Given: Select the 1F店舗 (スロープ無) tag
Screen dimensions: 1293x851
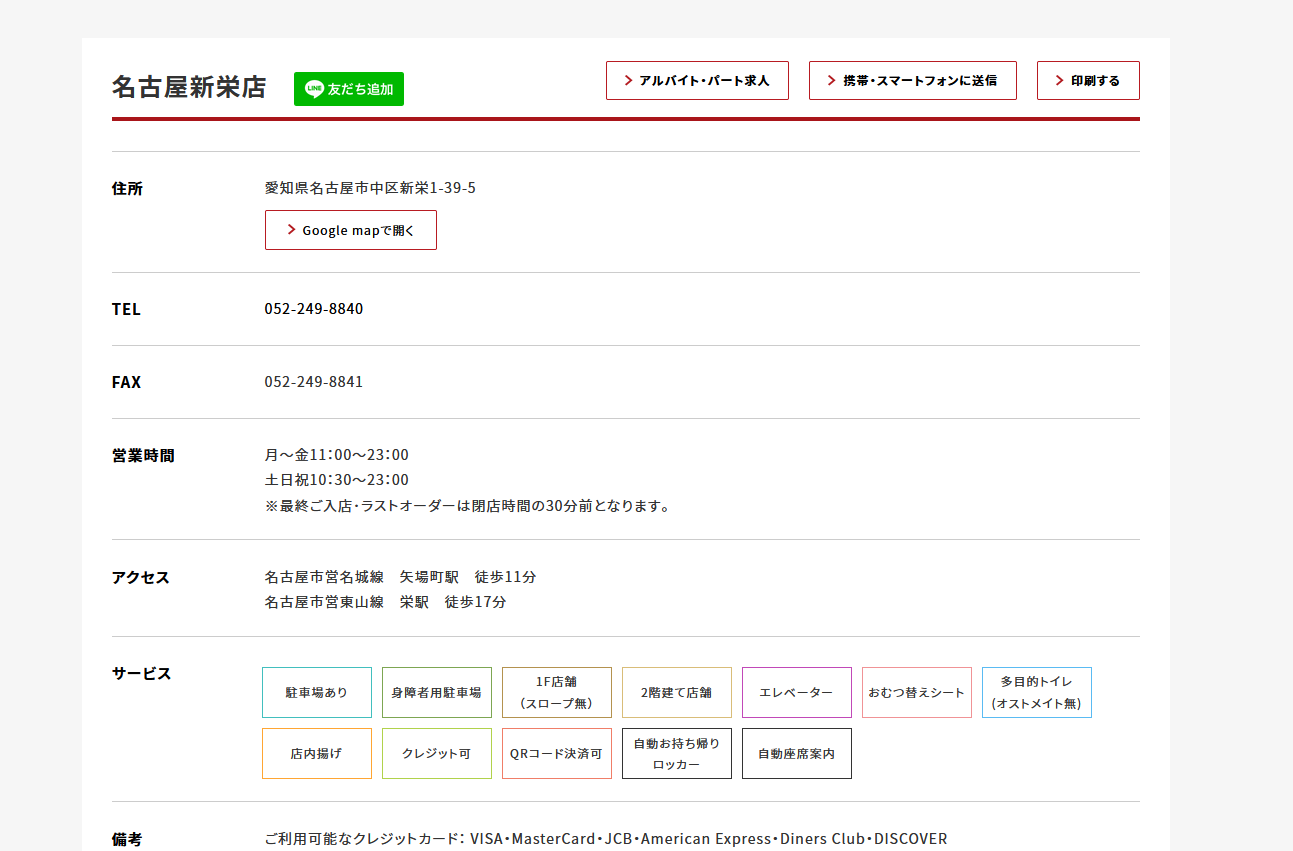Looking at the screenshot, I should pyautogui.click(x=557, y=693).
